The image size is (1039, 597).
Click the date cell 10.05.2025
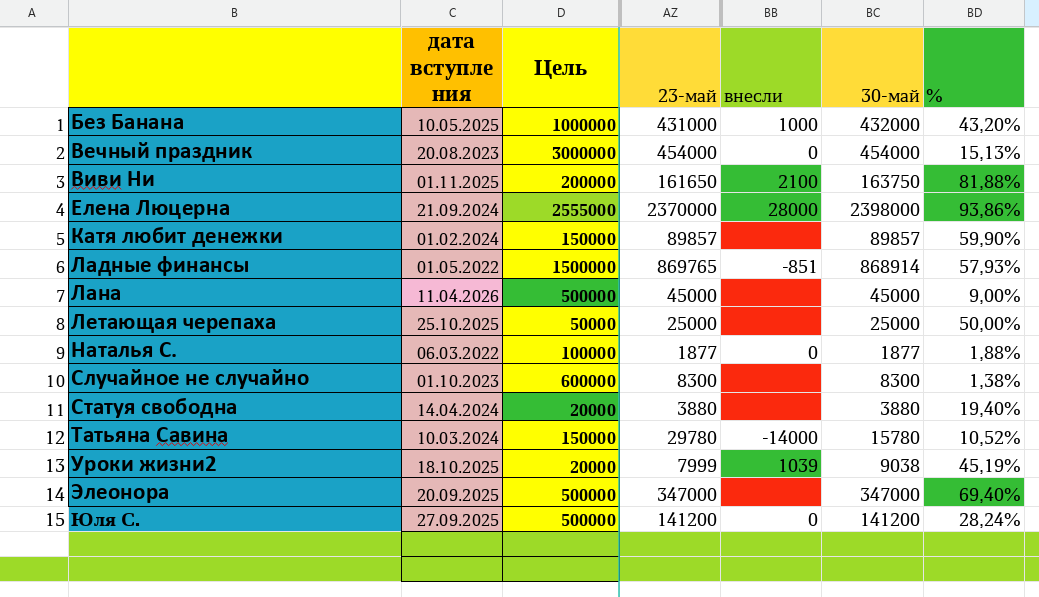point(452,122)
